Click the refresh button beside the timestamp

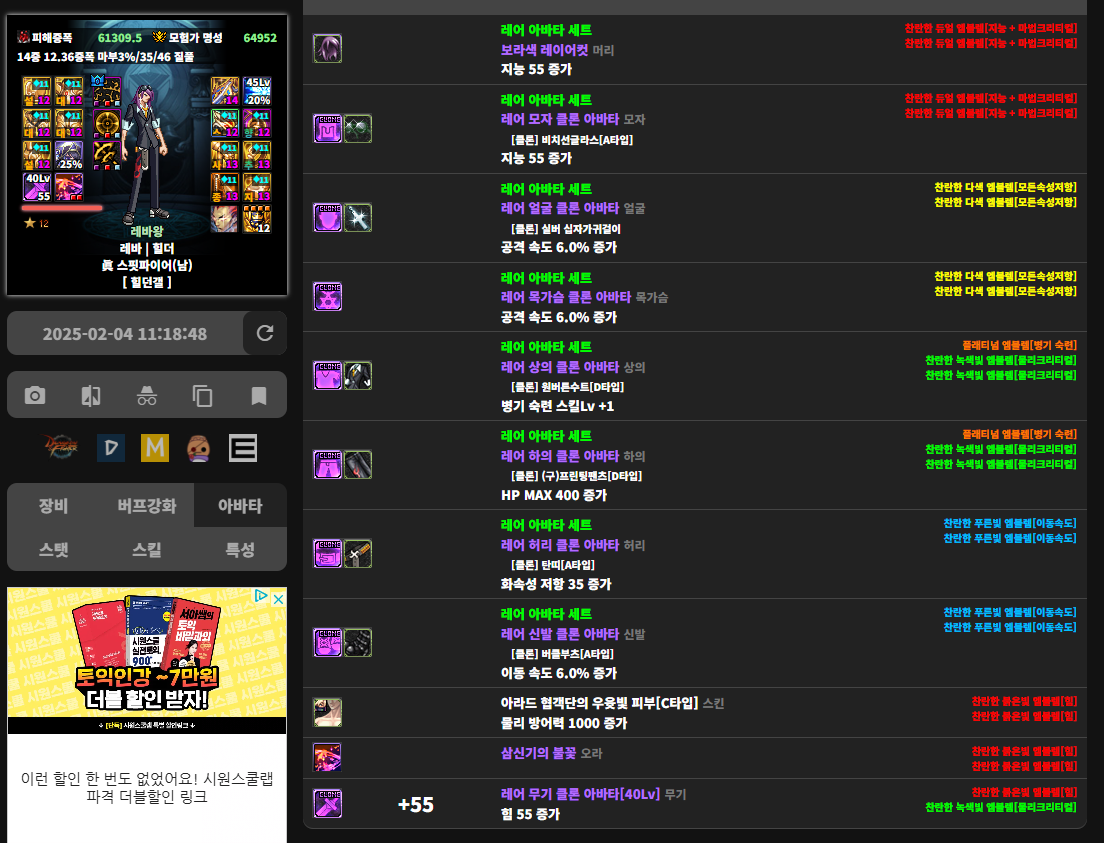coord(265,333)
